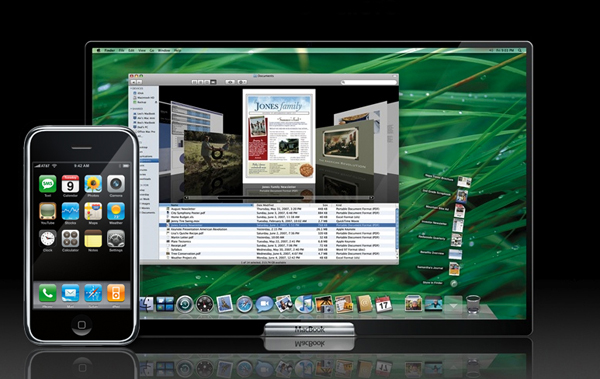
Task: Tap the green Phone icon in iPhone dock
Action: pyautogui.click(x=47, y=293)
